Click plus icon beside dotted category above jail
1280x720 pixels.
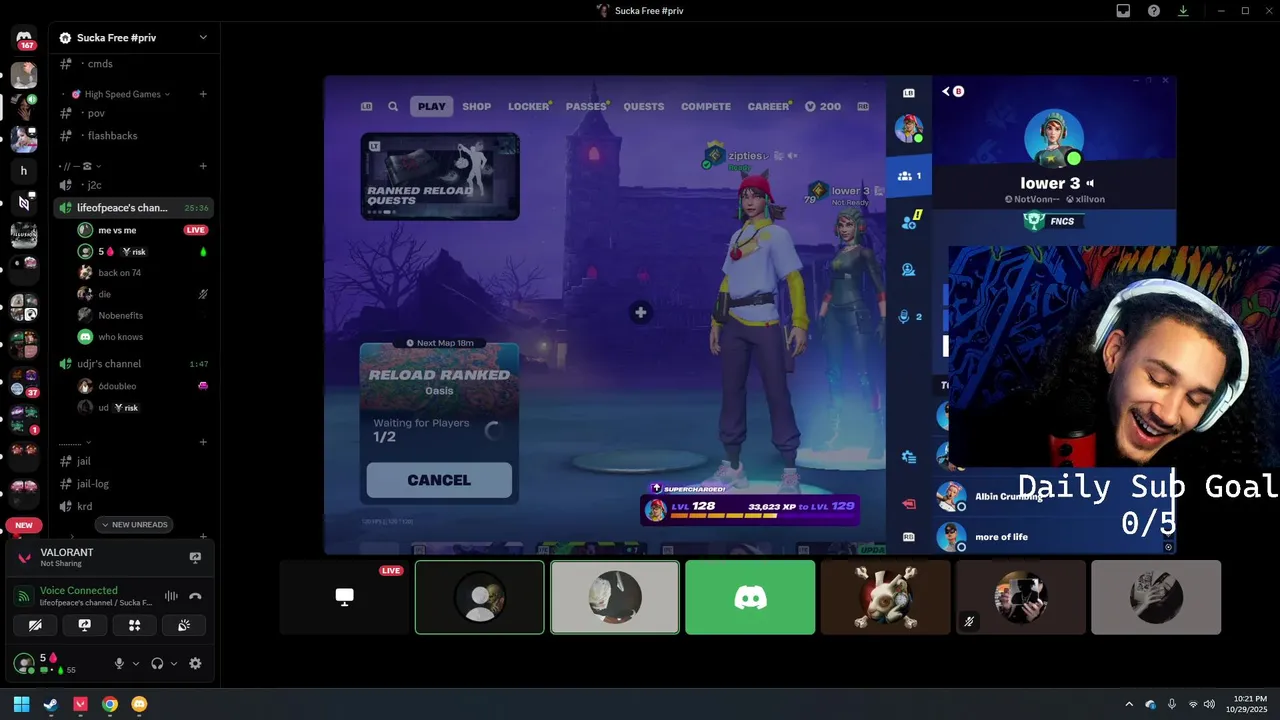203,442
